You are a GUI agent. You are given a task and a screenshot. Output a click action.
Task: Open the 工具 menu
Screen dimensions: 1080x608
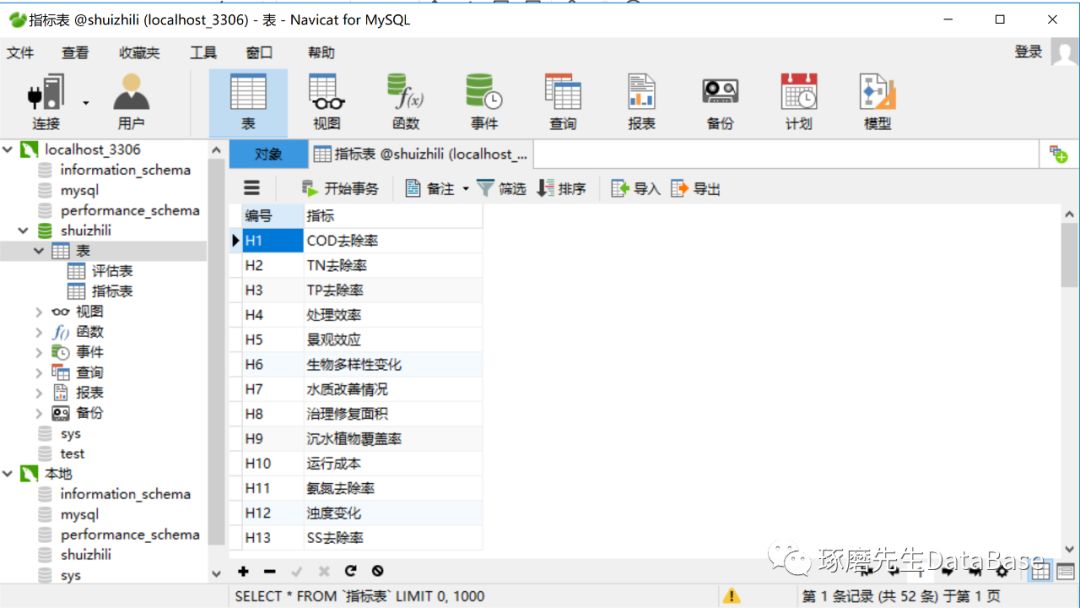(203, 52)
